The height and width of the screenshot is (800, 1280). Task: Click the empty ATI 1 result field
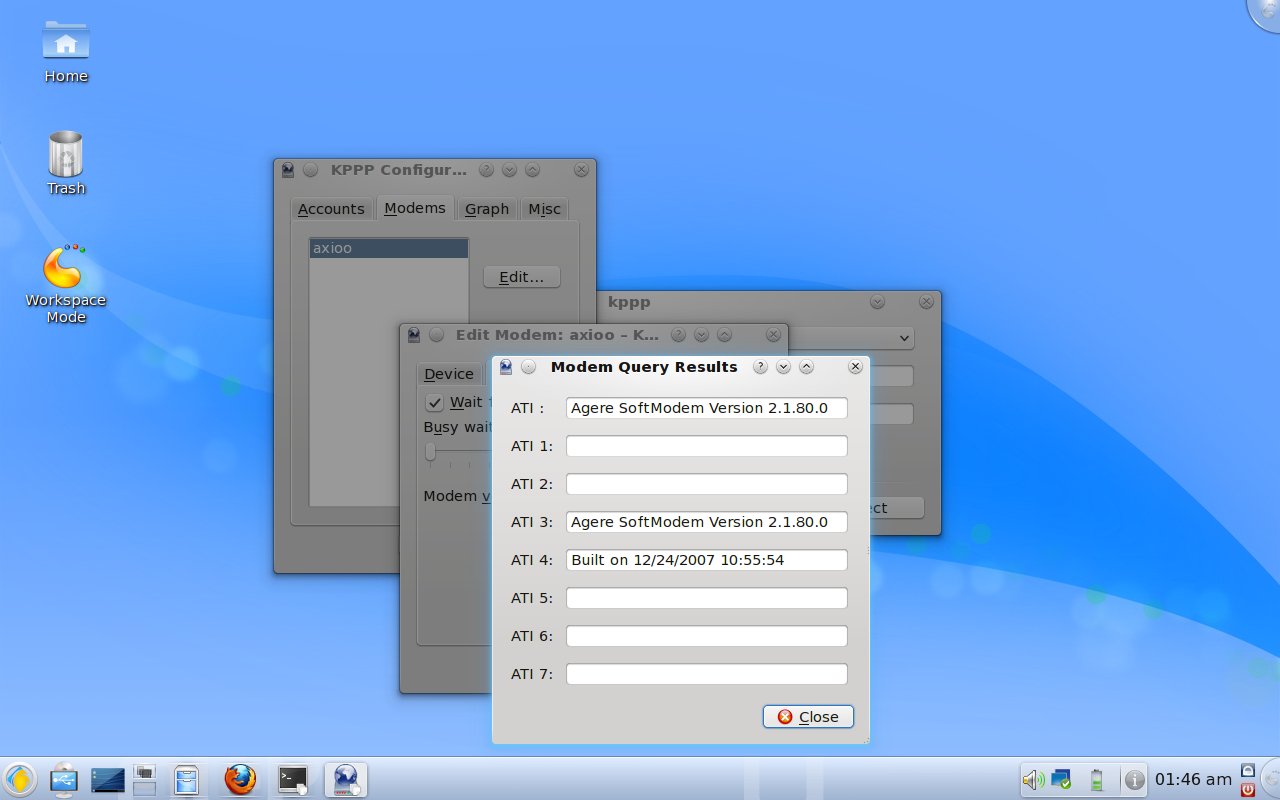point(706,446)
